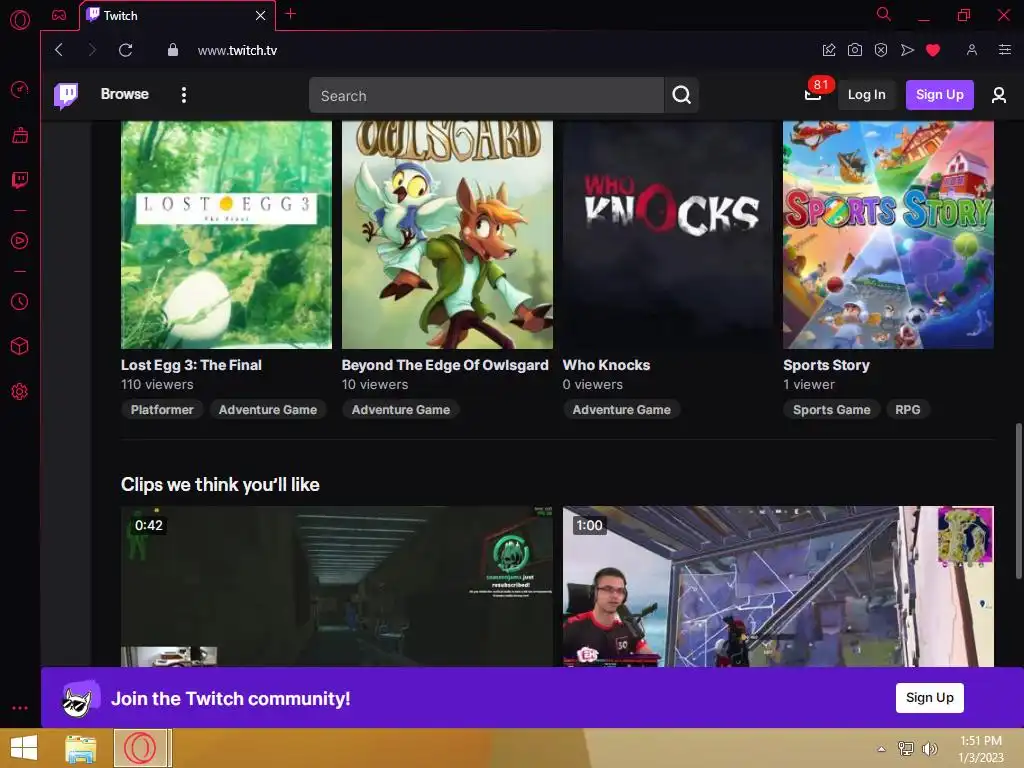Open Lost Egg 3 game cover

226,234
